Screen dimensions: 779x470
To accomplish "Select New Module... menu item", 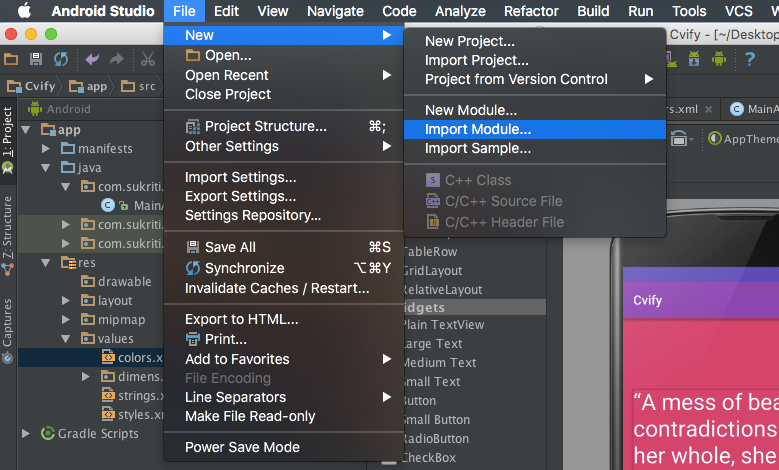I will click(535, 110).
